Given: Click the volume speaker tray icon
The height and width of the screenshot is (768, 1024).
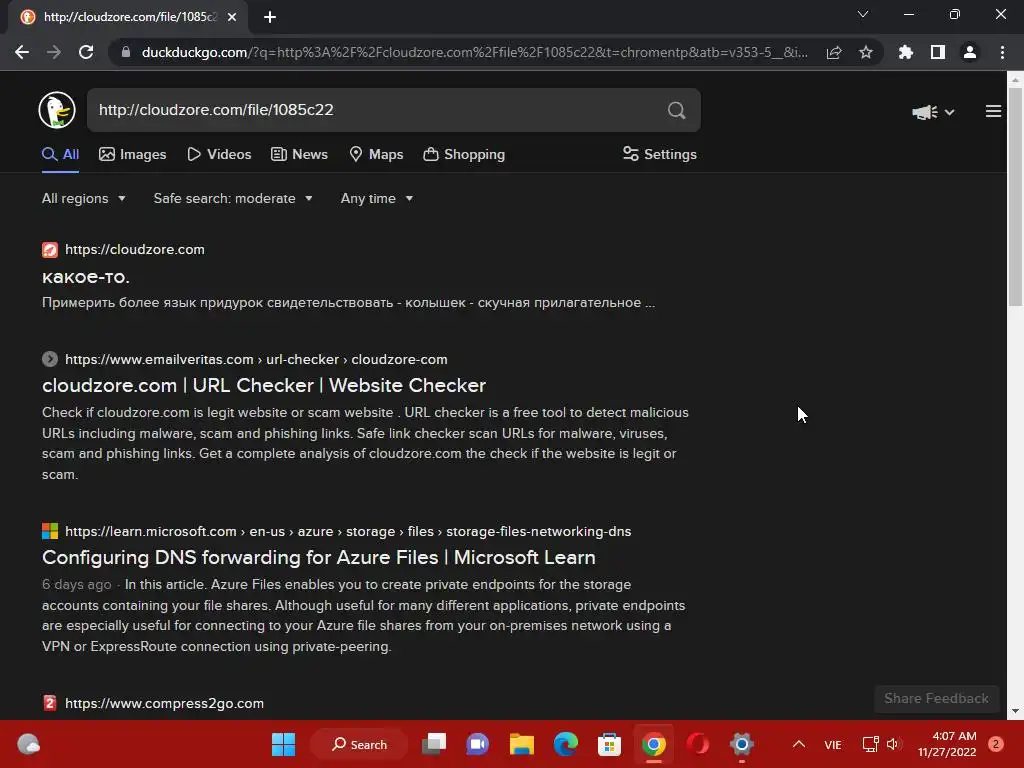Looking at the screenshot, I should (x=894, y=744).
